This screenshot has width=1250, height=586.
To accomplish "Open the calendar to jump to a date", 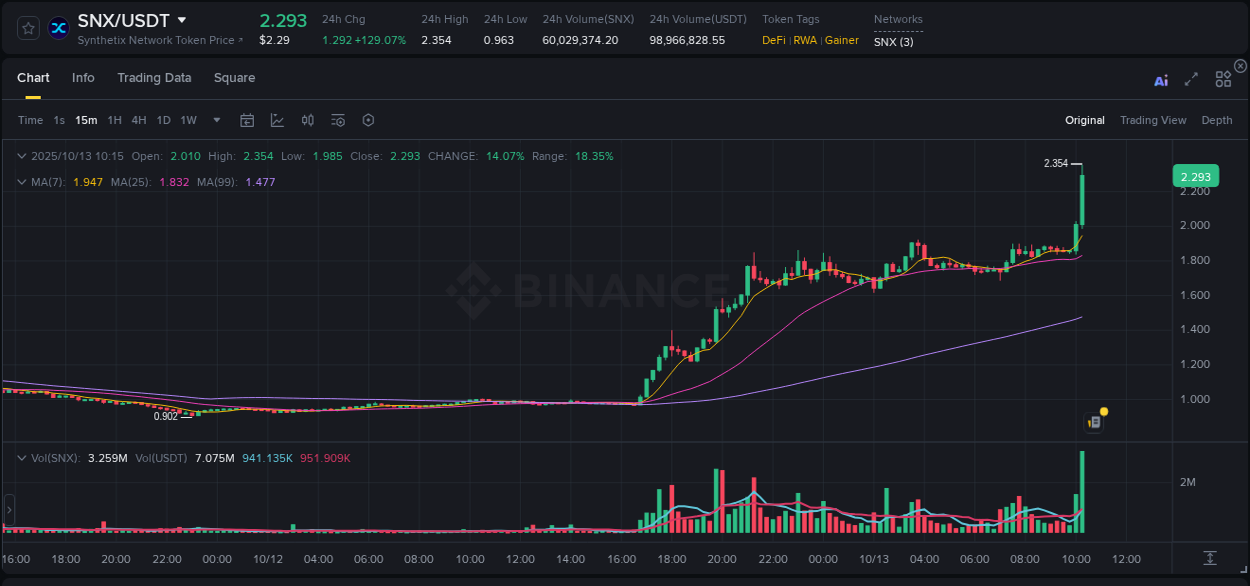I will click(247, 120).
